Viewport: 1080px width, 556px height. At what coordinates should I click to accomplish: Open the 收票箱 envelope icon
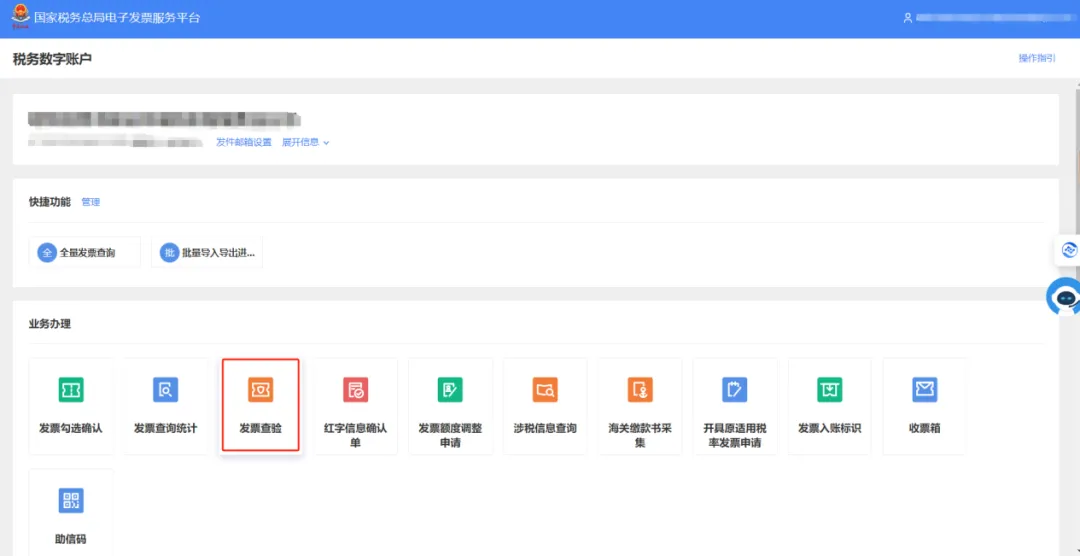click(x=925, y=390)
